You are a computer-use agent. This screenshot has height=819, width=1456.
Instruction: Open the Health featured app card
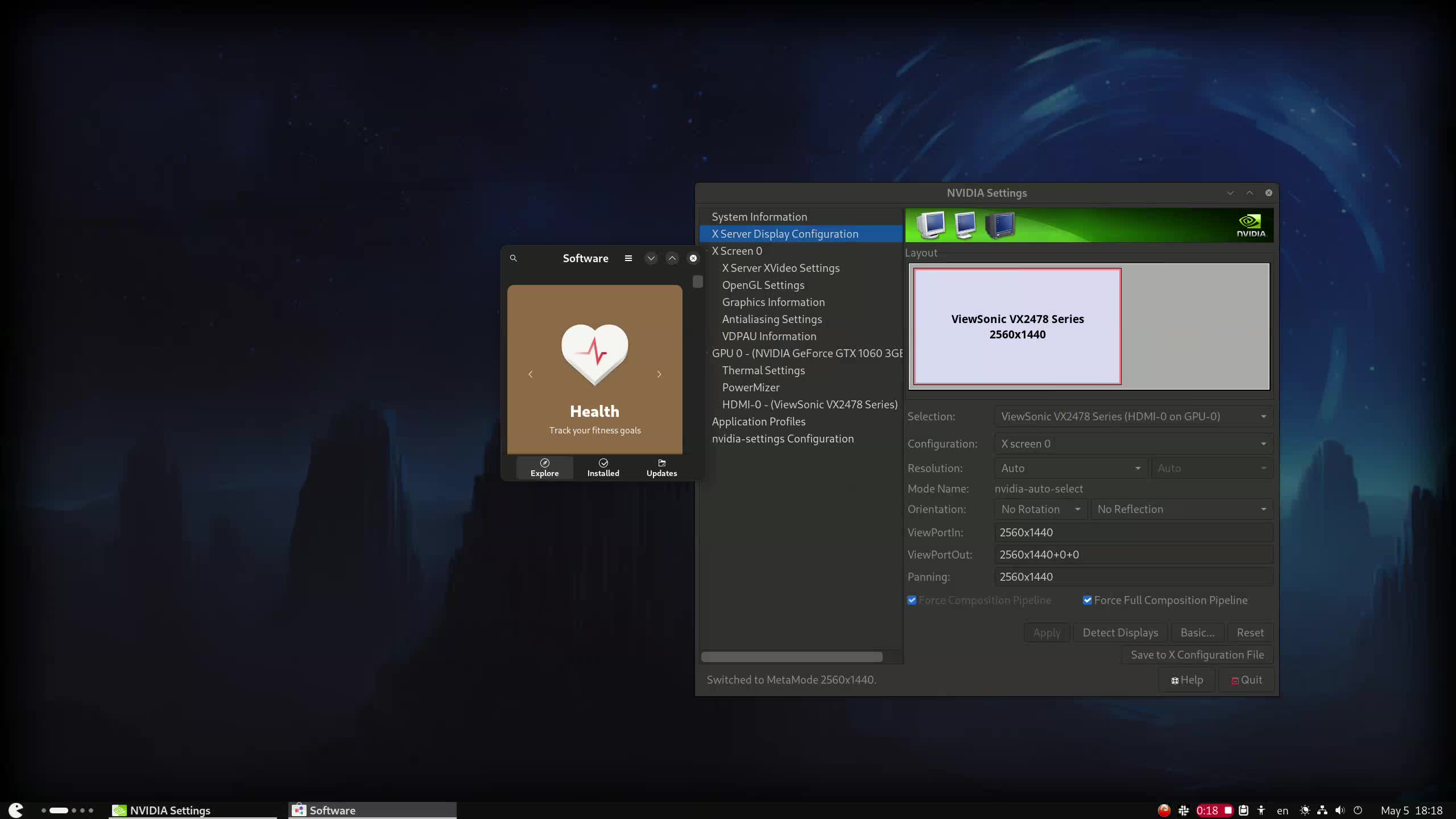[x=595, y=369]
